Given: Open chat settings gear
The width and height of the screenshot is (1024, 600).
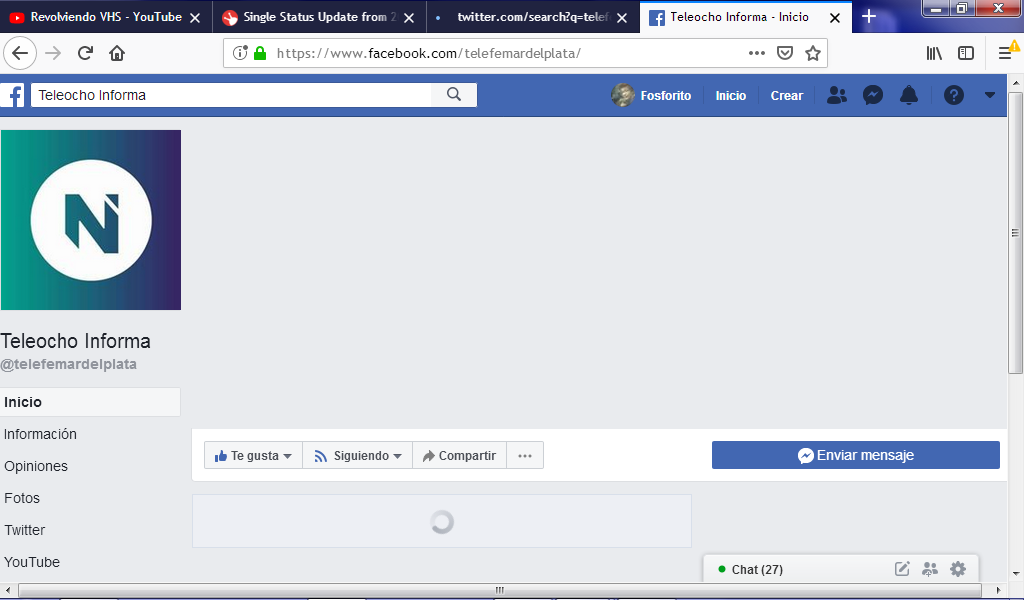Looking at the screenshot, I should pos(958,569).
